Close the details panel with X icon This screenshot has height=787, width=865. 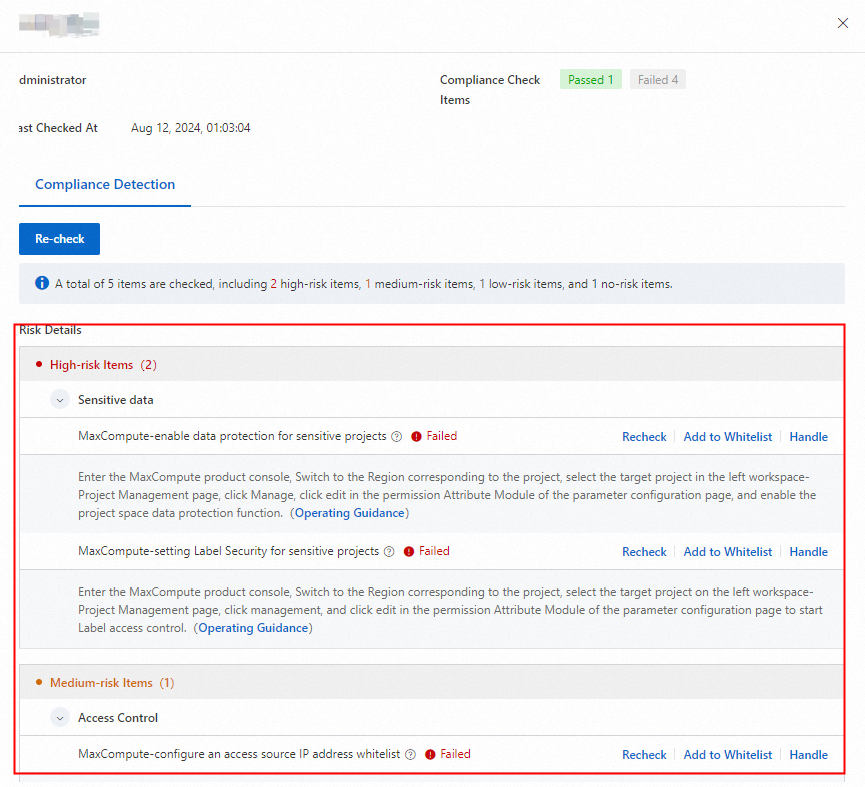coord(842,23)
